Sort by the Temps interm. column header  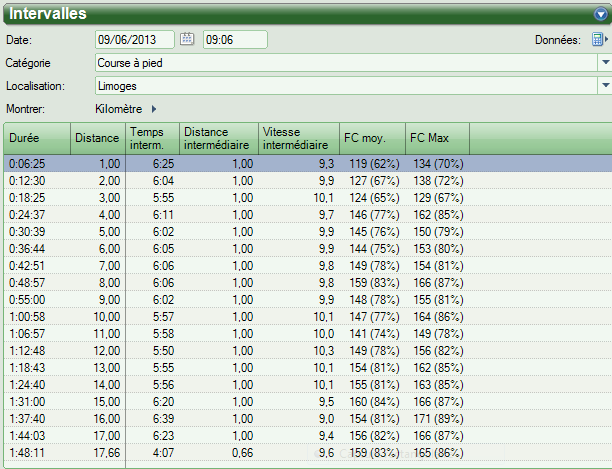(x=153, y=138)
